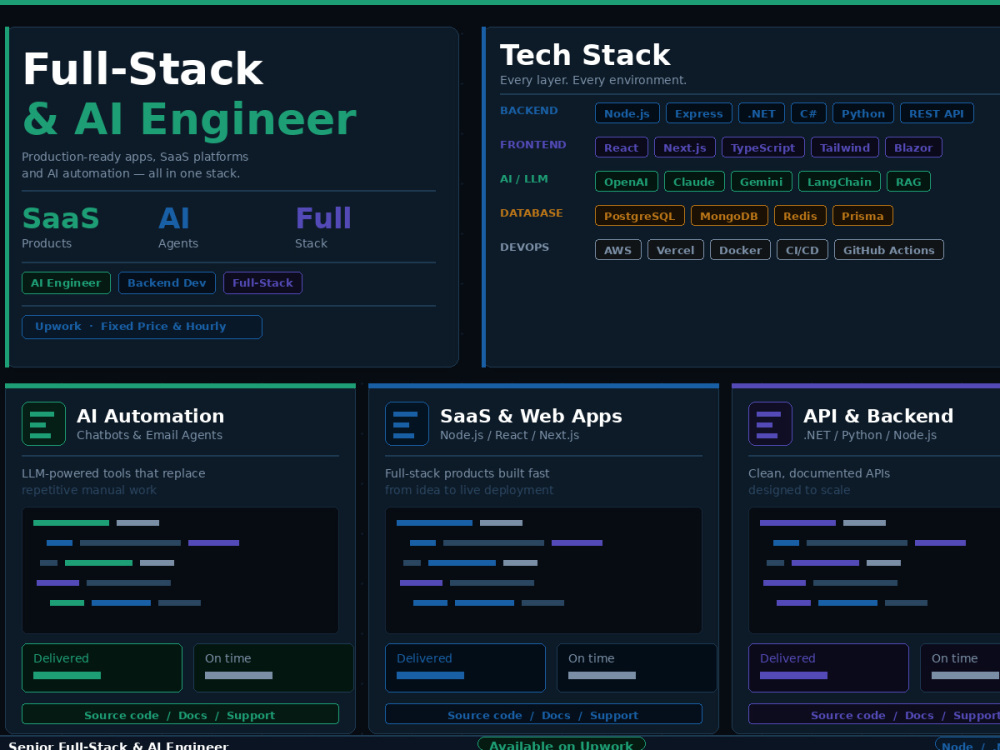
Task: Click 'Chatbots & Email Agents' subtitle
Action: tap(149, 435)
